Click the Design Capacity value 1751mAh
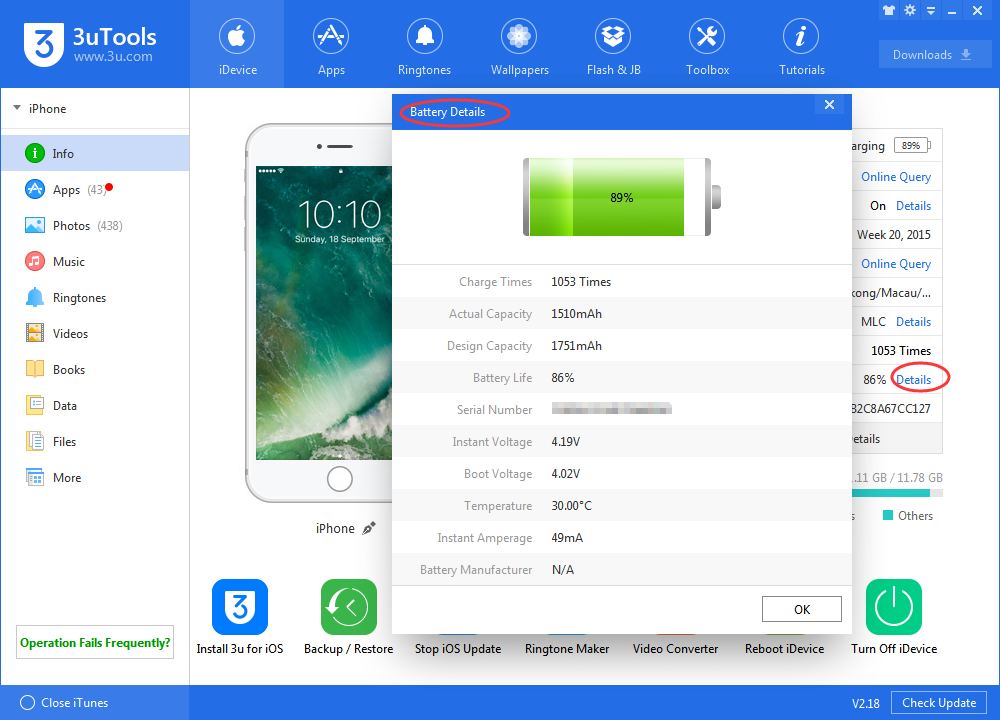 [577, 346]
